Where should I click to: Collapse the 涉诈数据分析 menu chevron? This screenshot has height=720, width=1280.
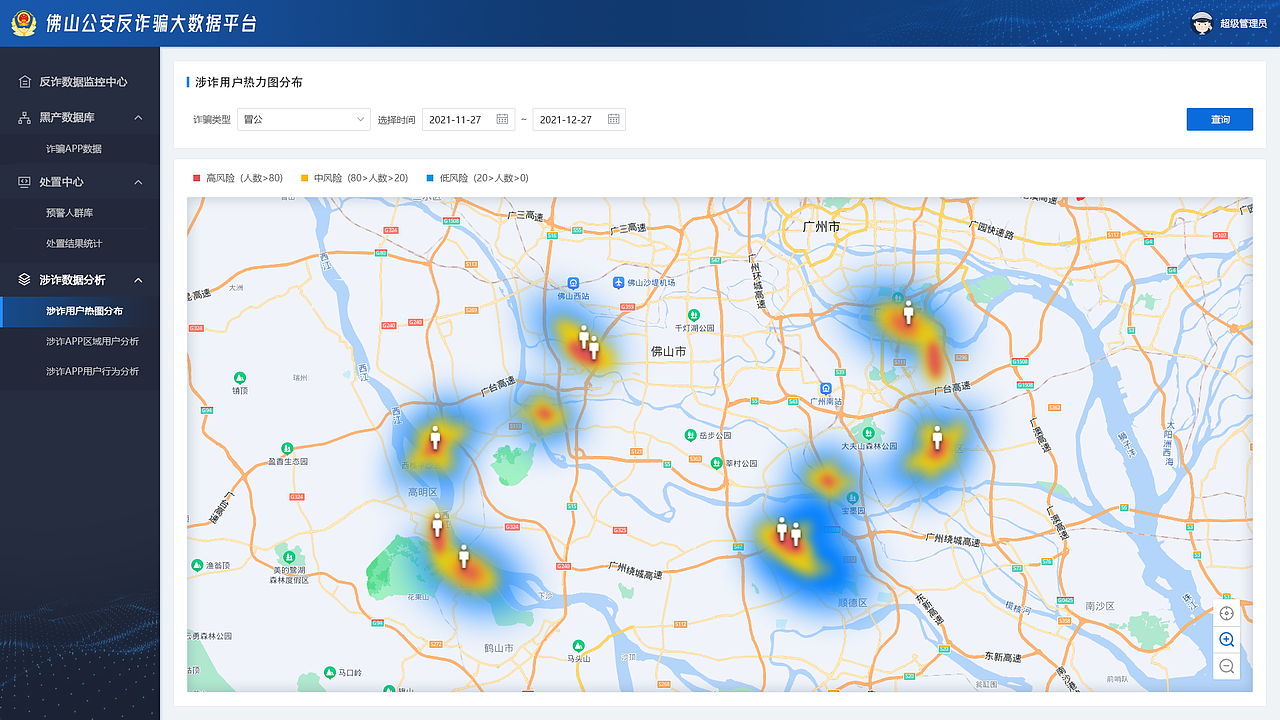click(x=138, y=280)
